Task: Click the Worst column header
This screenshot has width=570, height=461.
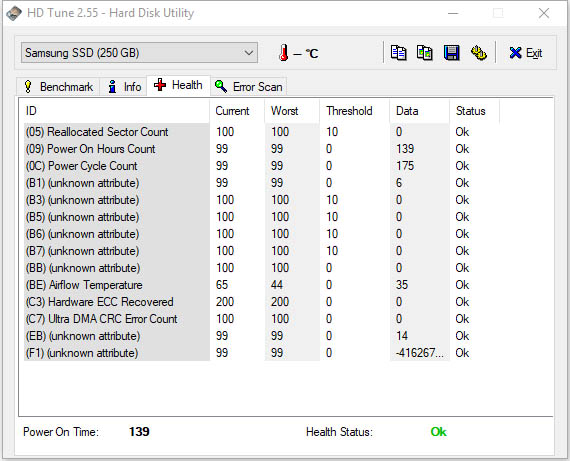Action: [x=292, y=111]
